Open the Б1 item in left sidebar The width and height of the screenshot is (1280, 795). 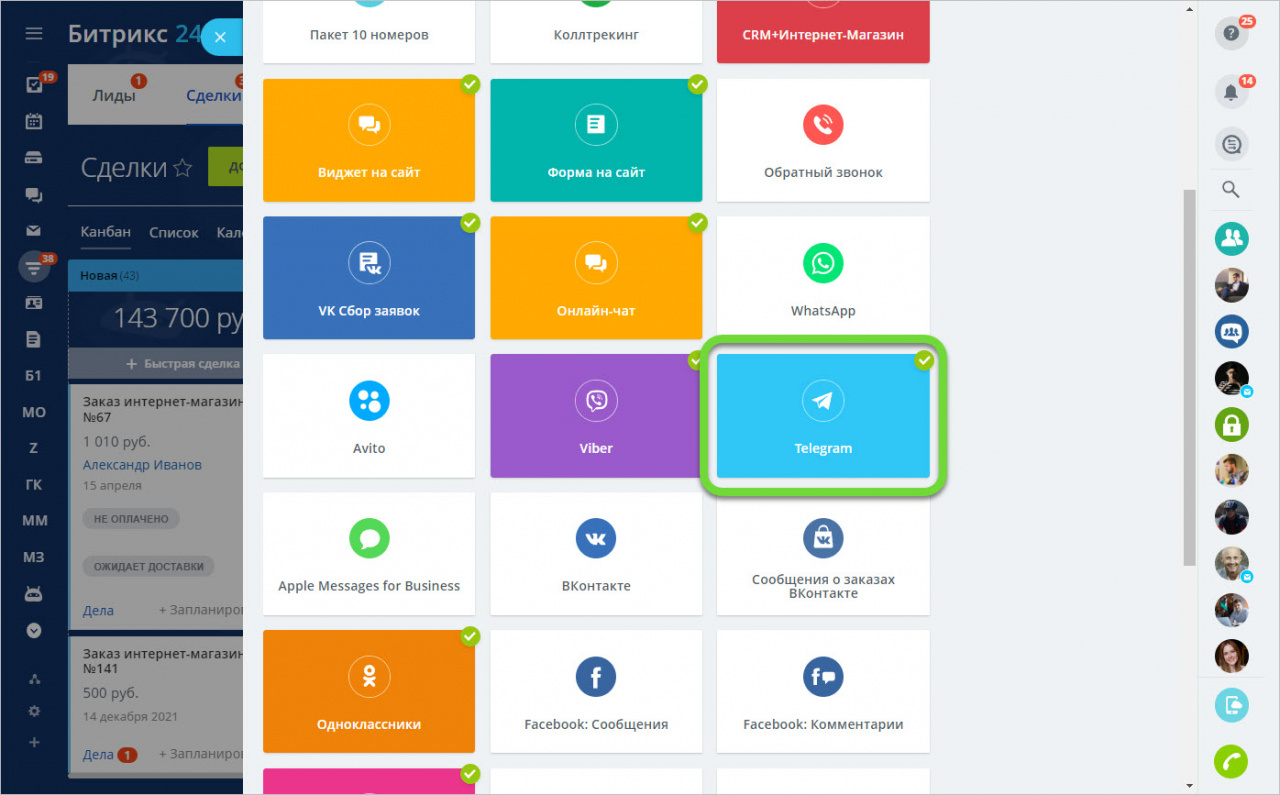(34, 375)
